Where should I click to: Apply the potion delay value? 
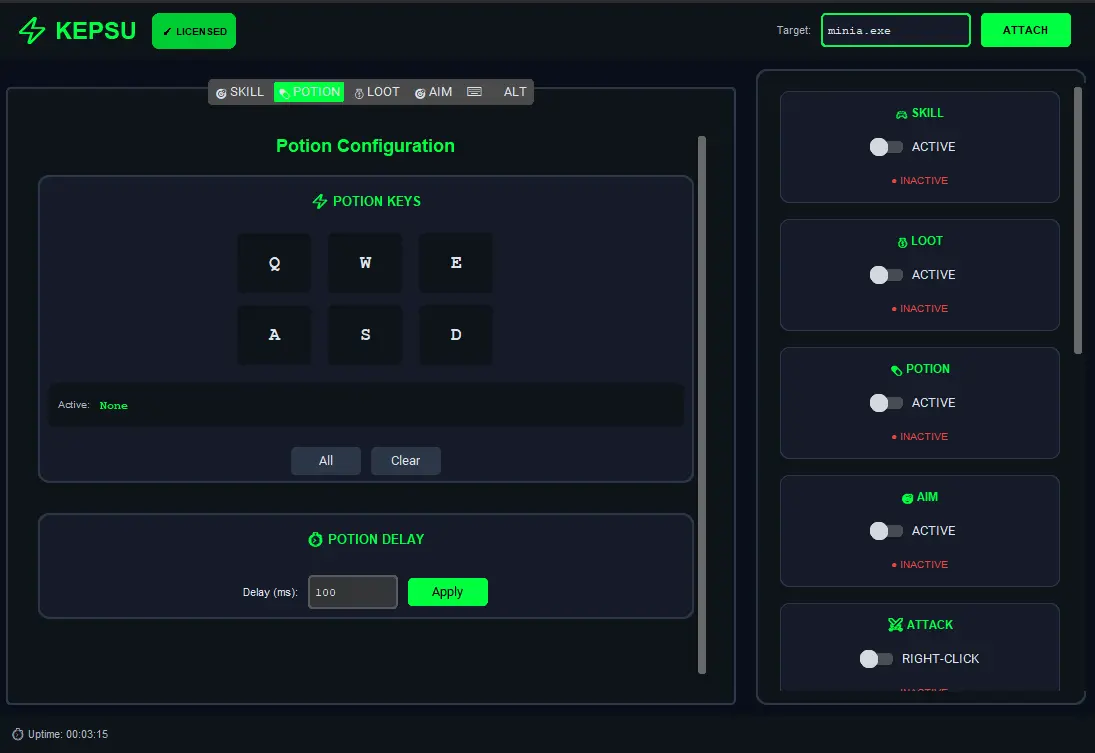[x=448, y=592]
